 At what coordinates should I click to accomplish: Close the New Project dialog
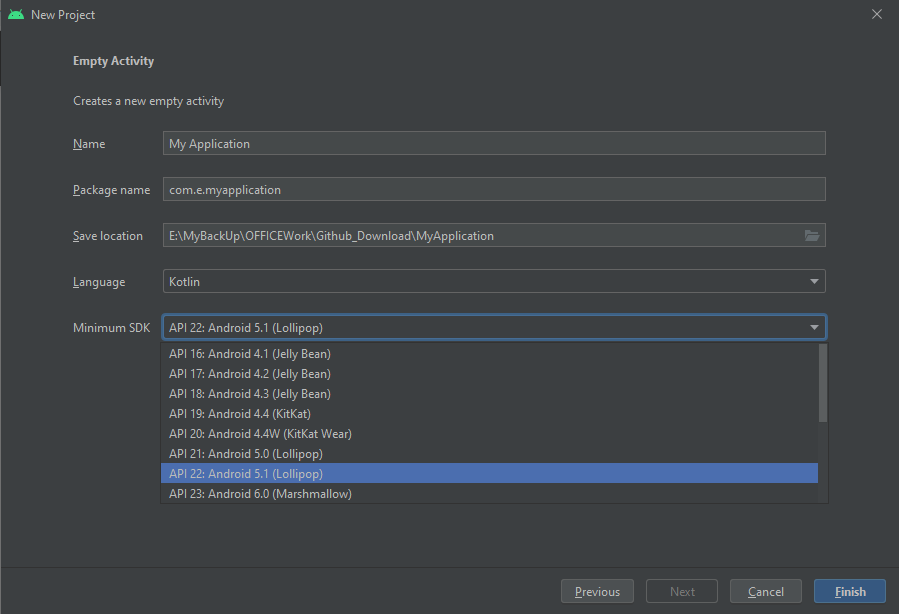(877, 14)
